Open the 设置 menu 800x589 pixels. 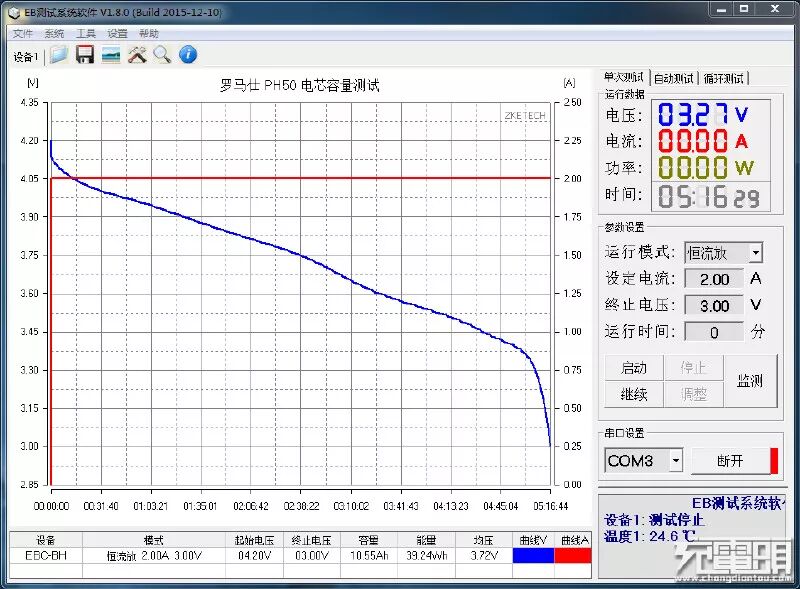(x=117, y=34)
